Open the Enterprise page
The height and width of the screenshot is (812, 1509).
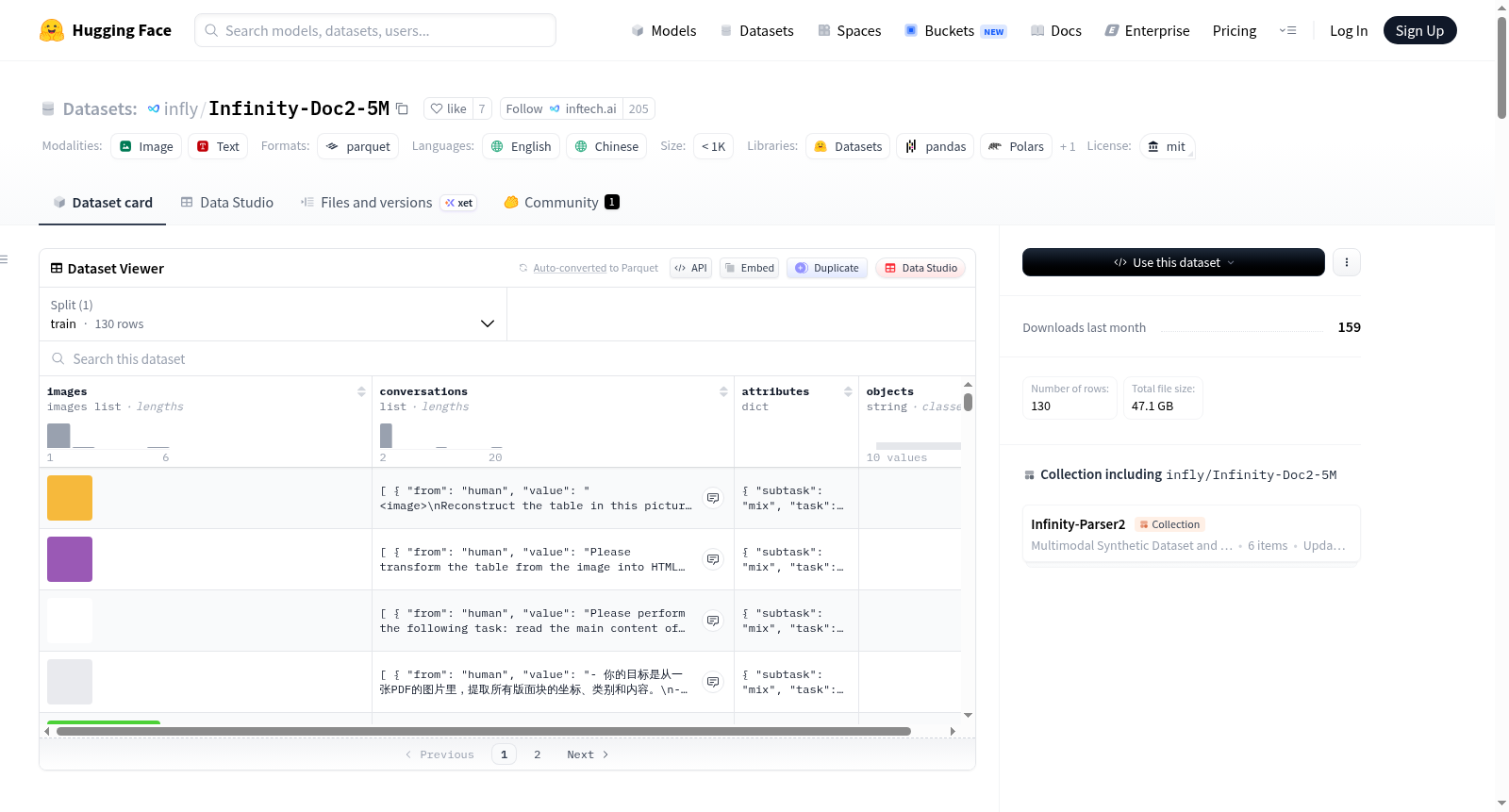(1148, 30)
